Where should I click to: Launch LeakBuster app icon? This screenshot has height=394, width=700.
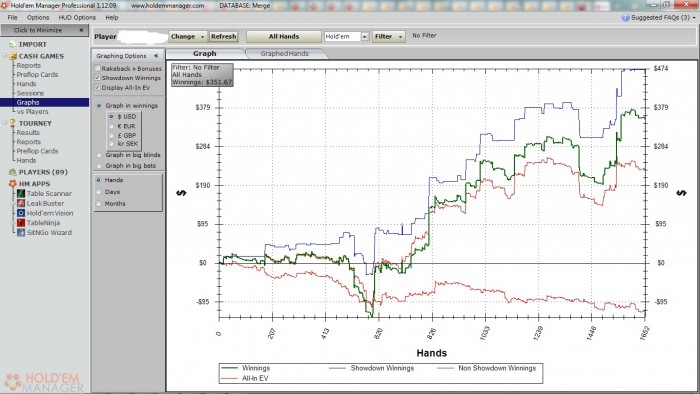[21, 203]
